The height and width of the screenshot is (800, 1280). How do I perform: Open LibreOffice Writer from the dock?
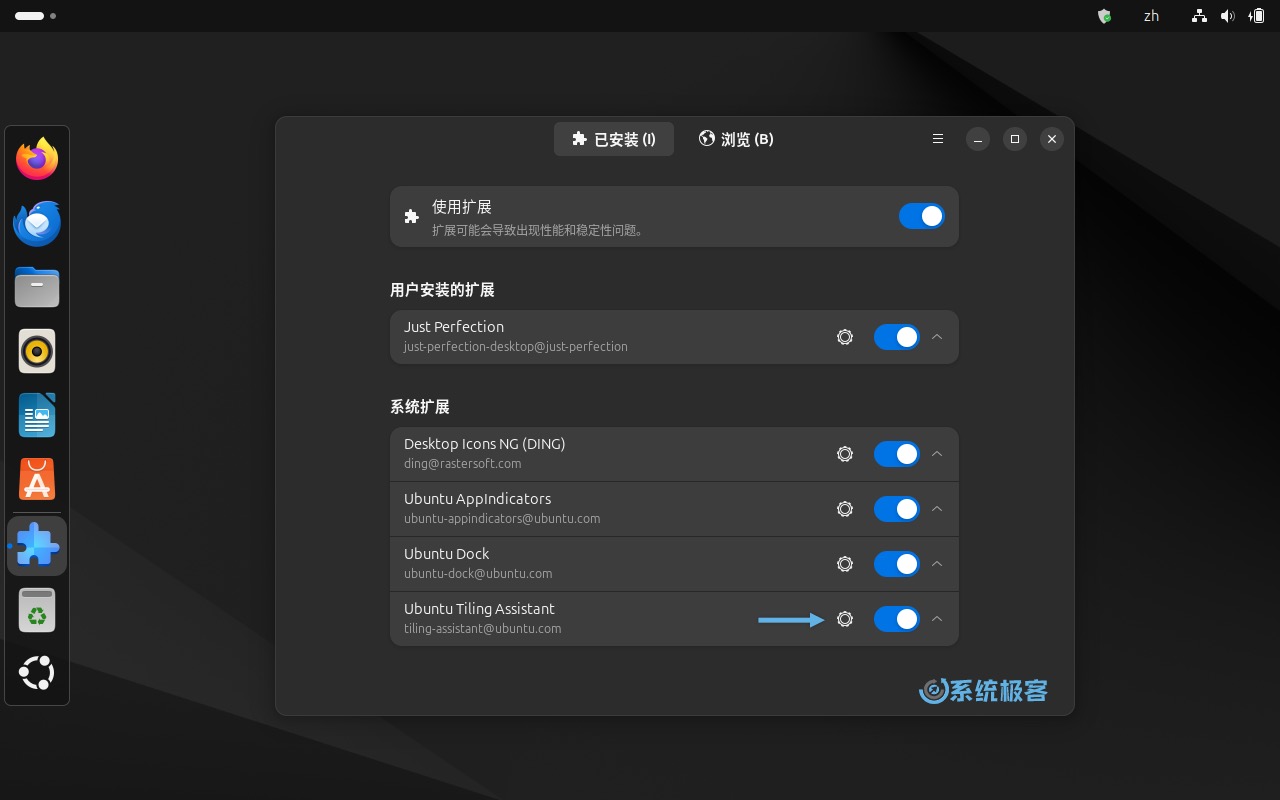pyautogui.click(x=37, y=416)
